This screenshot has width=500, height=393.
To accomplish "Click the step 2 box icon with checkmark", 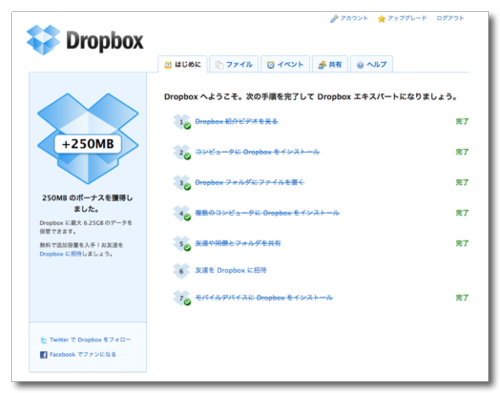I will click(182, 152).
